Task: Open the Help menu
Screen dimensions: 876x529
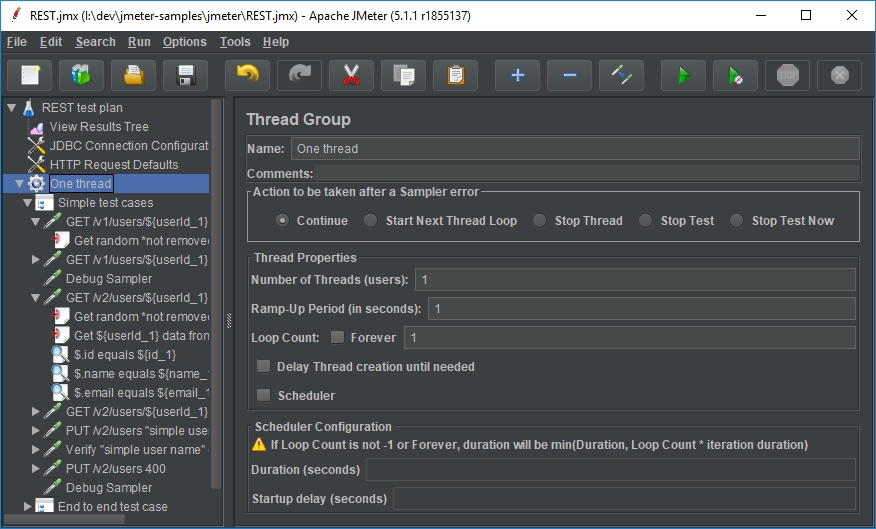Action: point(276,42)
